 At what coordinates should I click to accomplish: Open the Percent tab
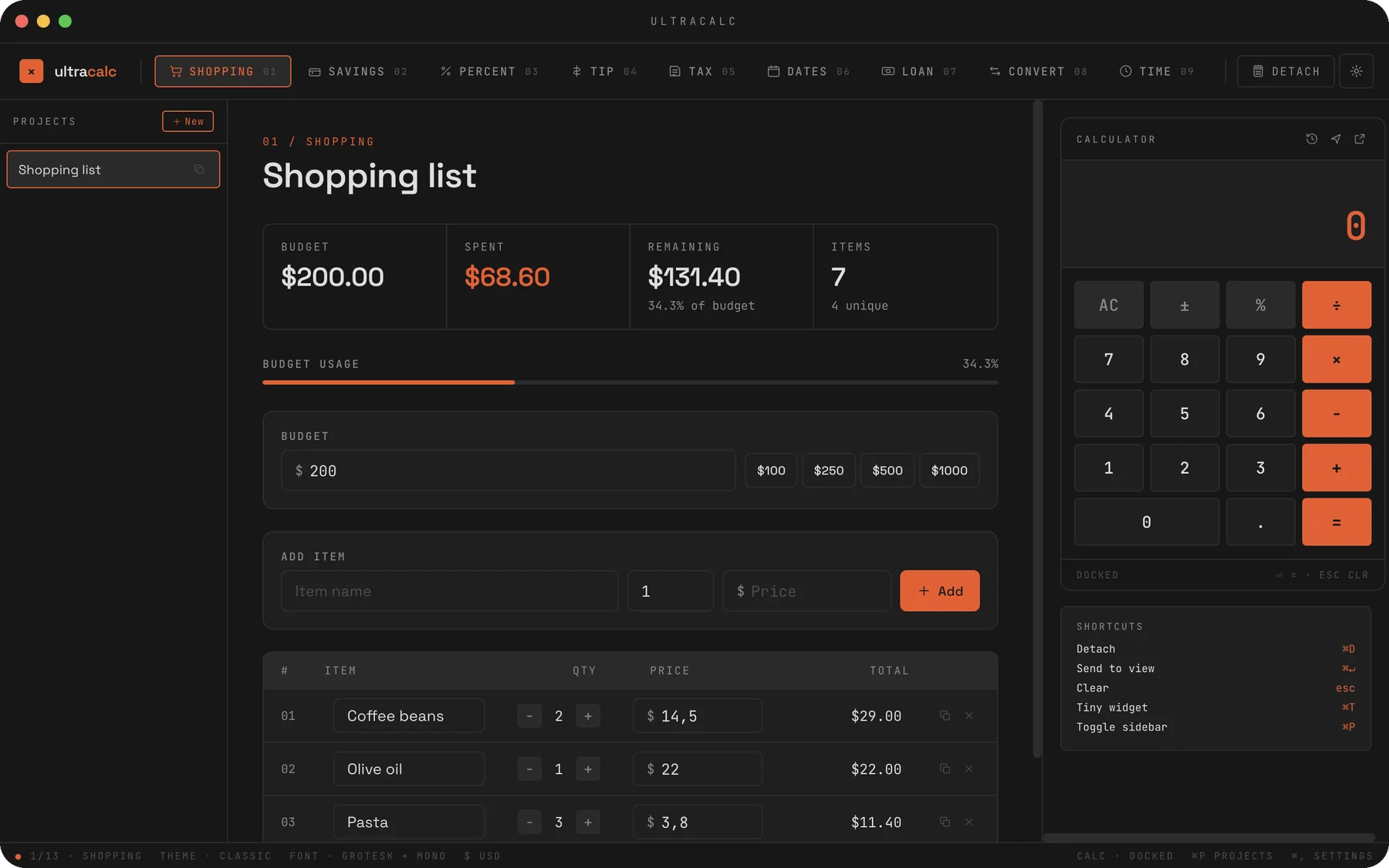tap(488, 71)
